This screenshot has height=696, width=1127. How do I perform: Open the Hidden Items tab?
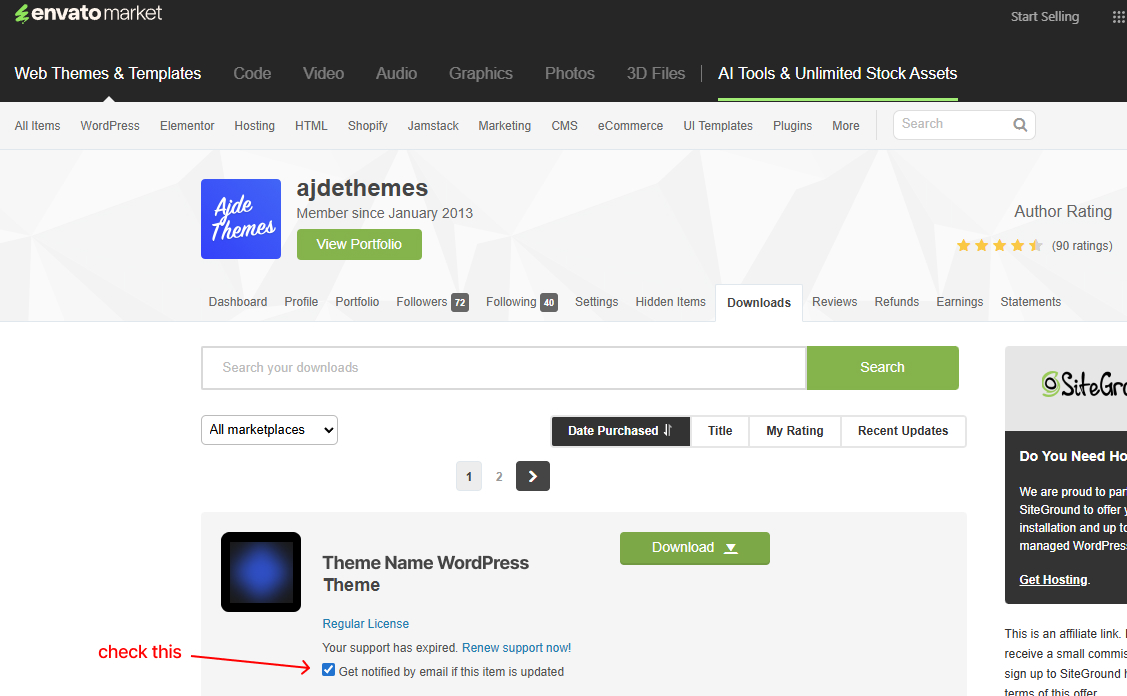(670, 302)
